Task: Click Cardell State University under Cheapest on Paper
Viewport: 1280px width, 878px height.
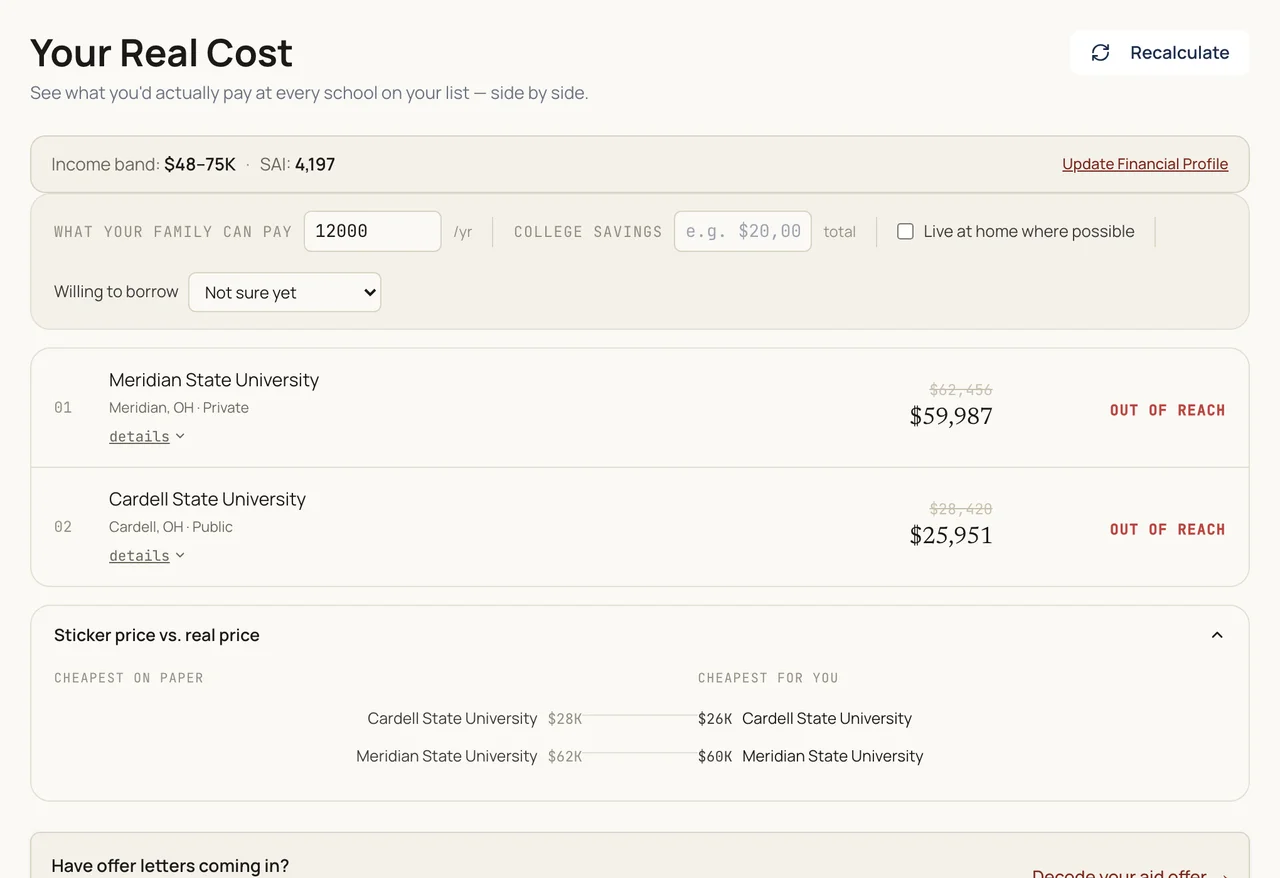Action: tap(452, 718)
